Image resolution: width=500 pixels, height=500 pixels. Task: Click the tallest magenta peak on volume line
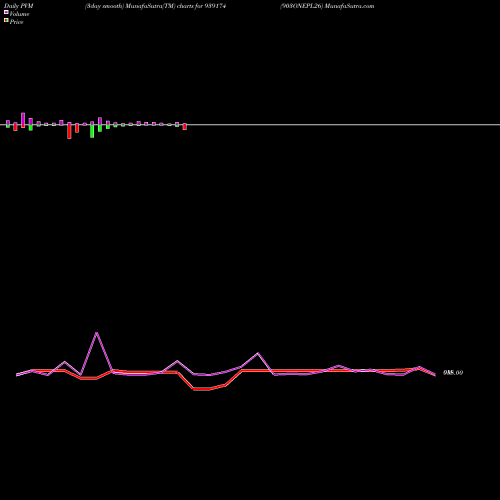tap(97, 333)
